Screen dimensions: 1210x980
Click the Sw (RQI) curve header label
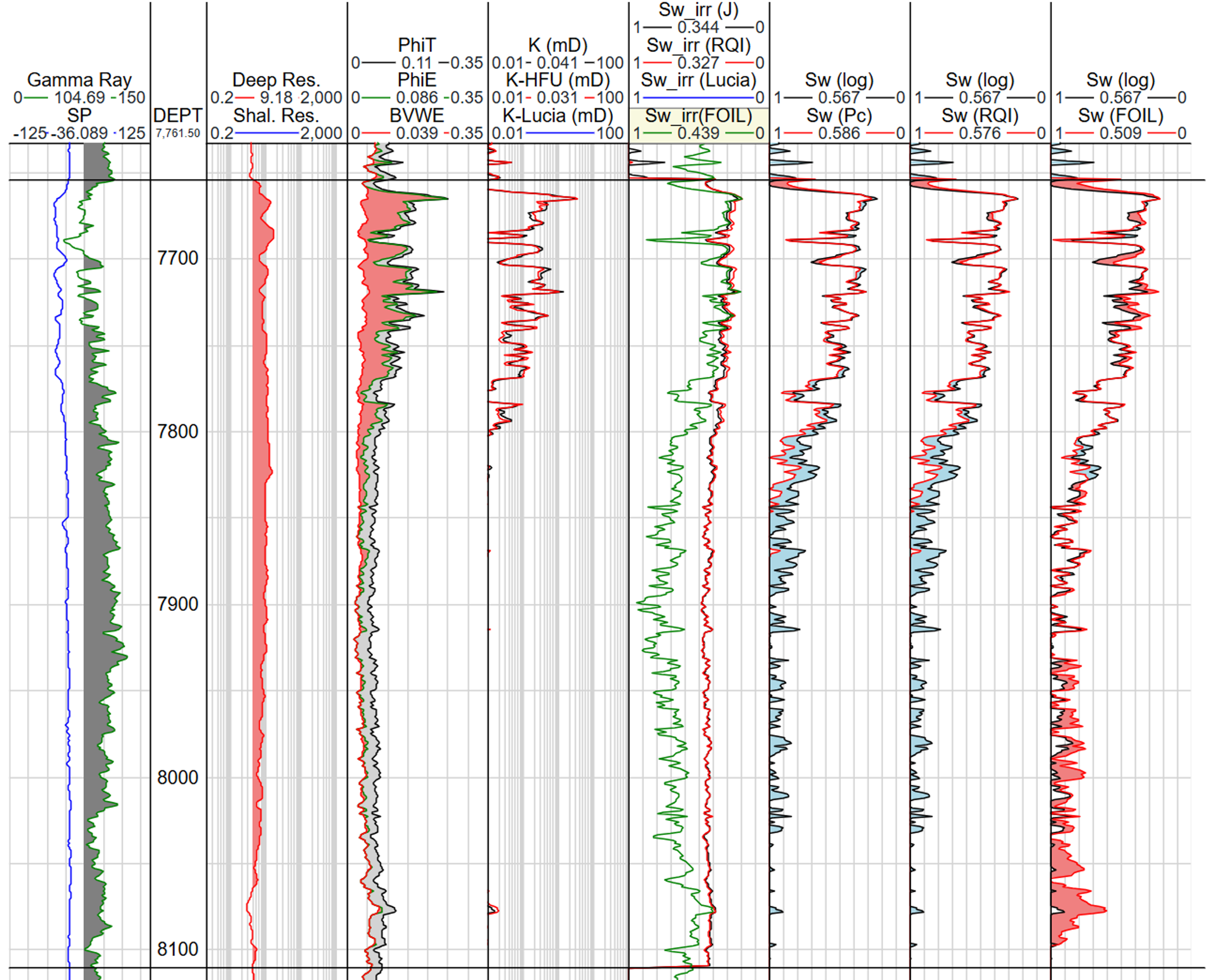click(x=980, y=116)
